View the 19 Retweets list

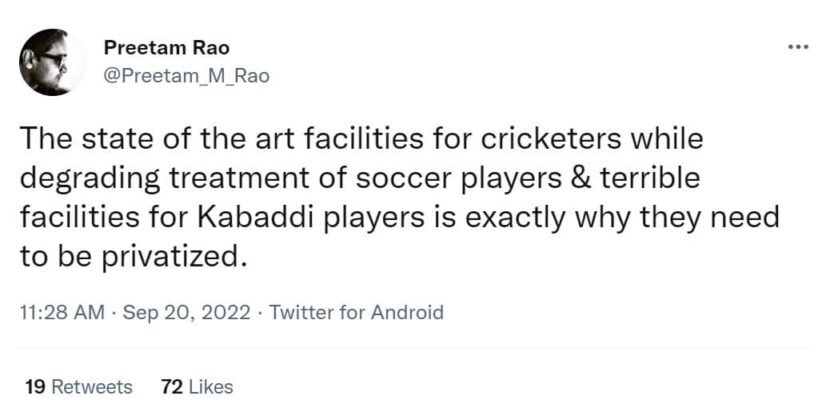pyautogui.click(x=76, y=386)
